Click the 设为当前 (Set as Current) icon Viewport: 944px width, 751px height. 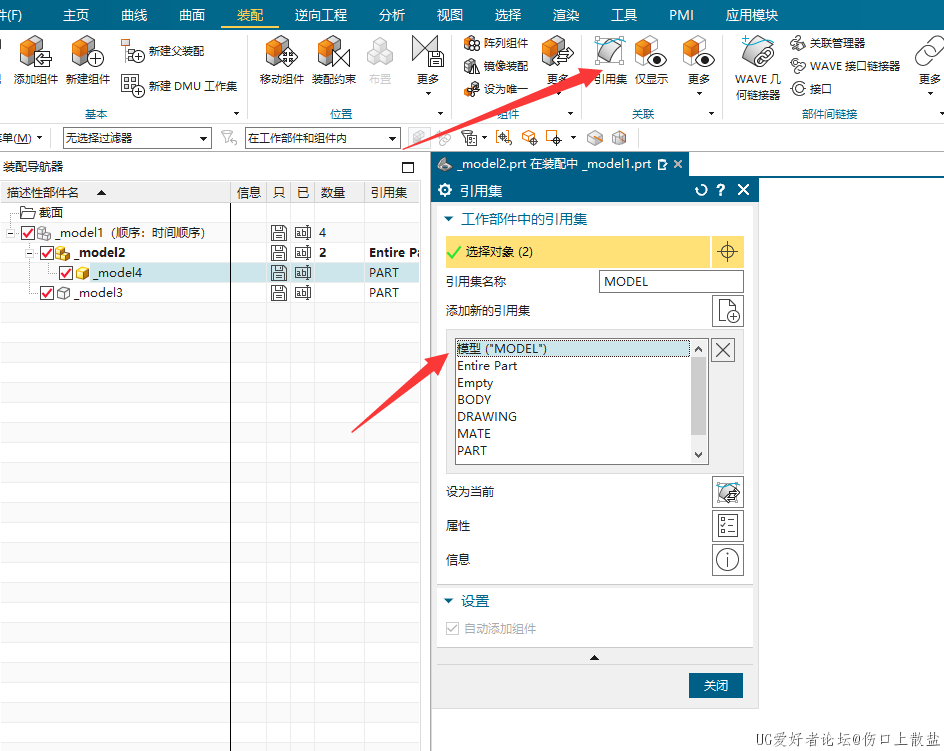pos(727,492)
